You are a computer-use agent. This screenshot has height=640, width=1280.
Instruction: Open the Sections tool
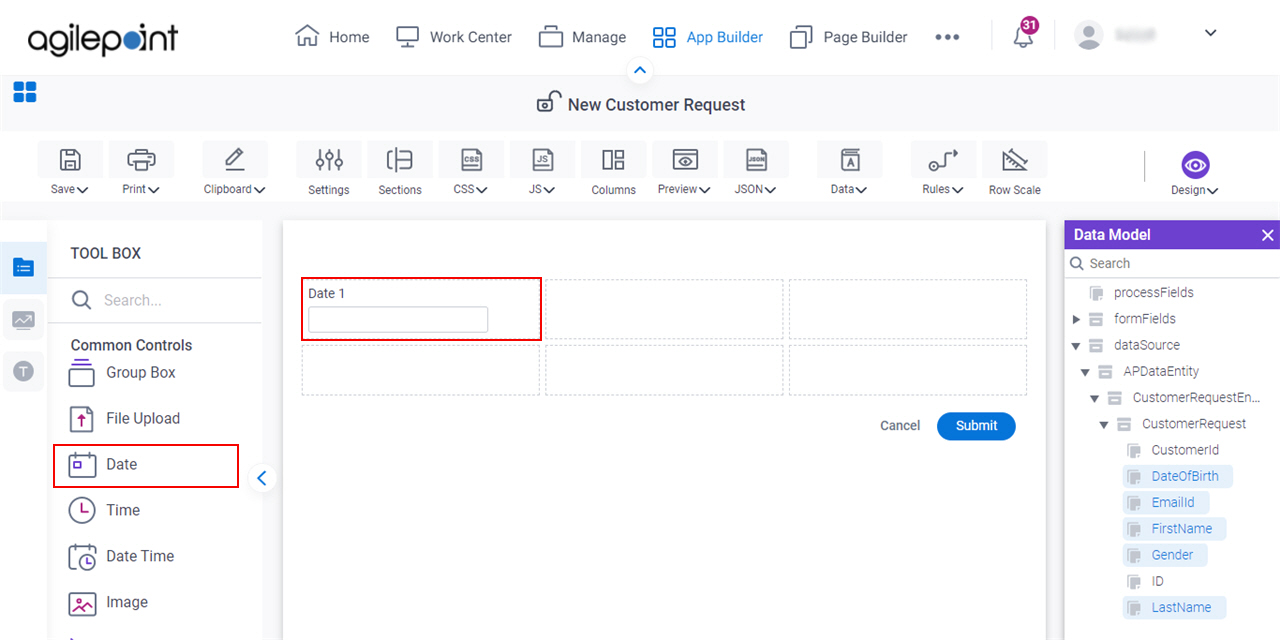click(400, 169)
